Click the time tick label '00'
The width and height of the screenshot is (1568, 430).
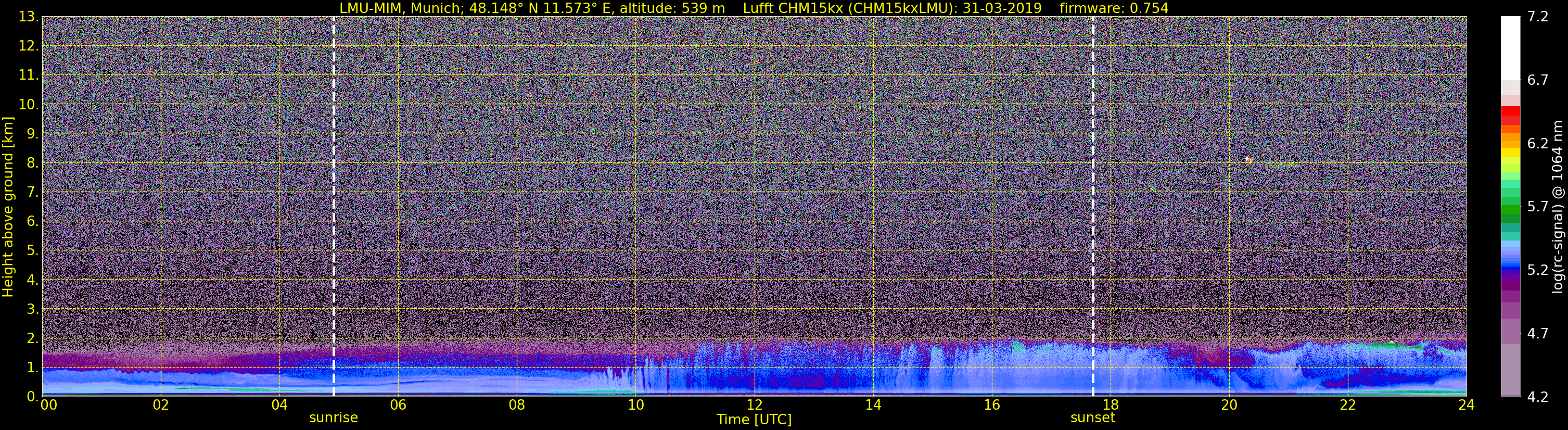(49, 405)
